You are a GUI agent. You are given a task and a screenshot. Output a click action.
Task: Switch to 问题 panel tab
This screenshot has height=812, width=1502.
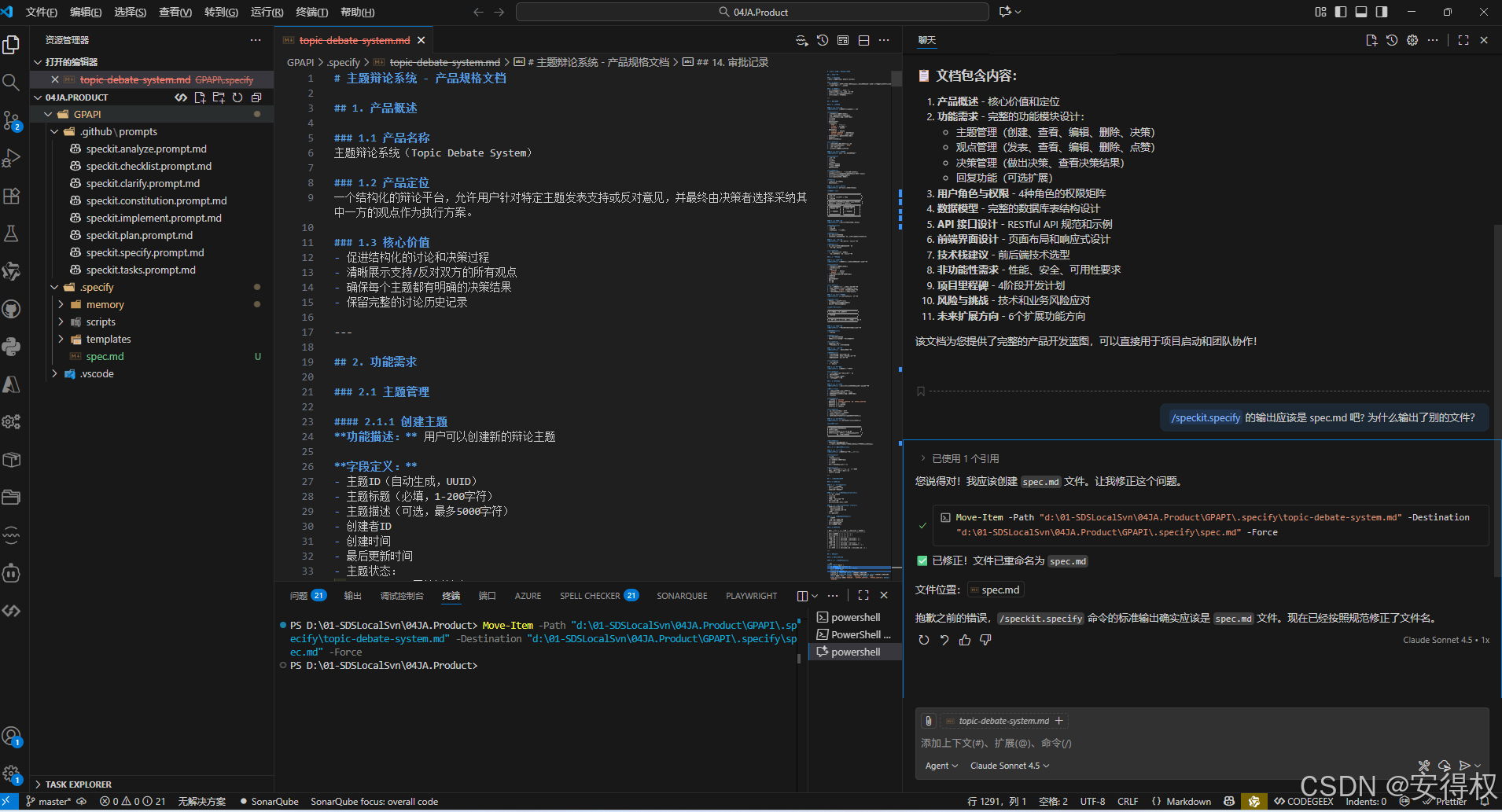point(307,596)
